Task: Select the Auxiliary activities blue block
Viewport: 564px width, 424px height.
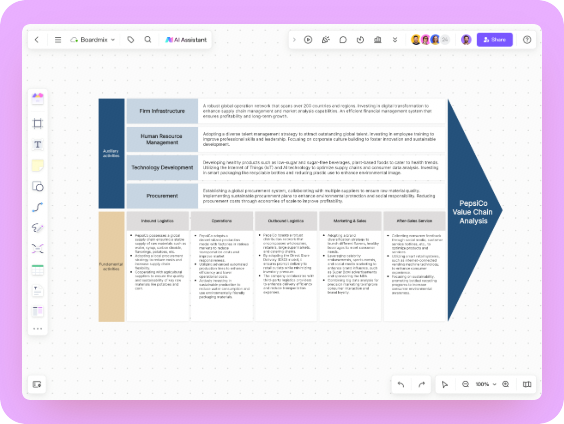Action: point(112,154)
